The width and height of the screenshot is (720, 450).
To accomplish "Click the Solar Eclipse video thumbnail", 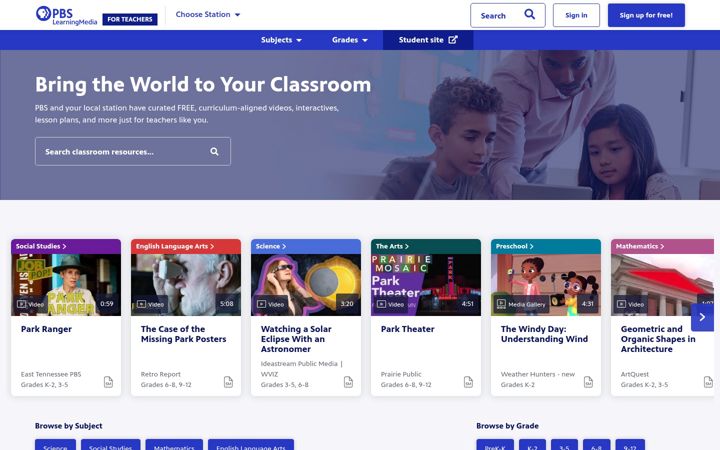I will pos(306,285).
